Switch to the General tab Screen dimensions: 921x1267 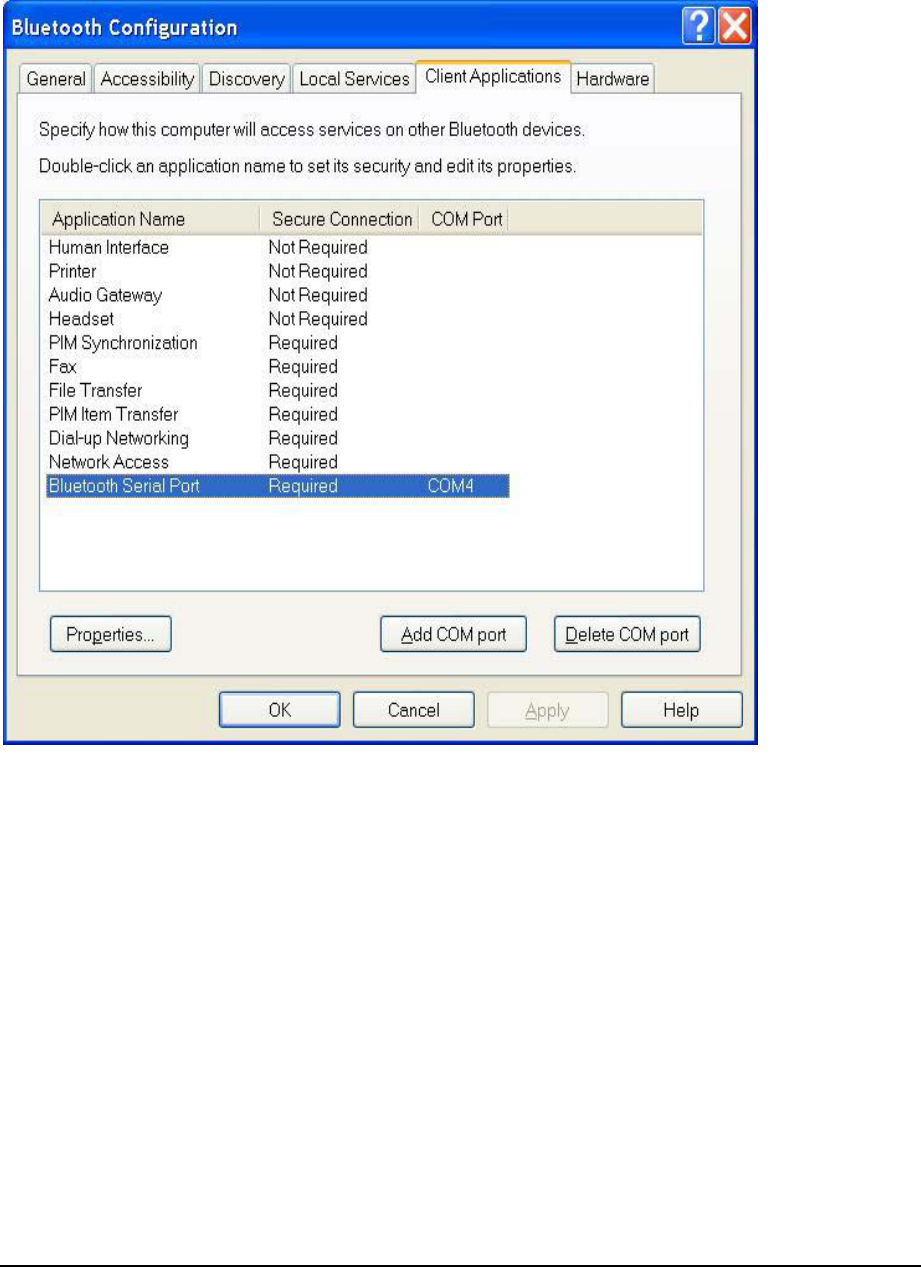(x=55, y=79)
